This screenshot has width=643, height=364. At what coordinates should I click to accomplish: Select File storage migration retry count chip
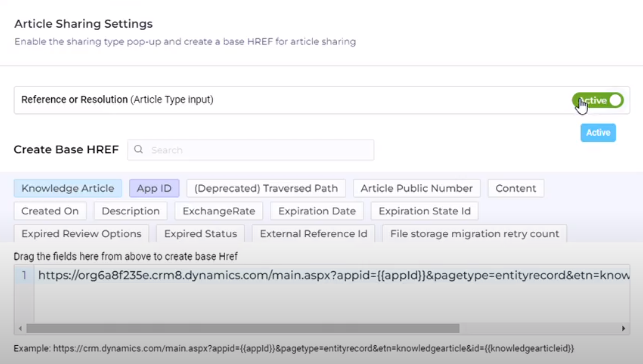coord(474,234)
